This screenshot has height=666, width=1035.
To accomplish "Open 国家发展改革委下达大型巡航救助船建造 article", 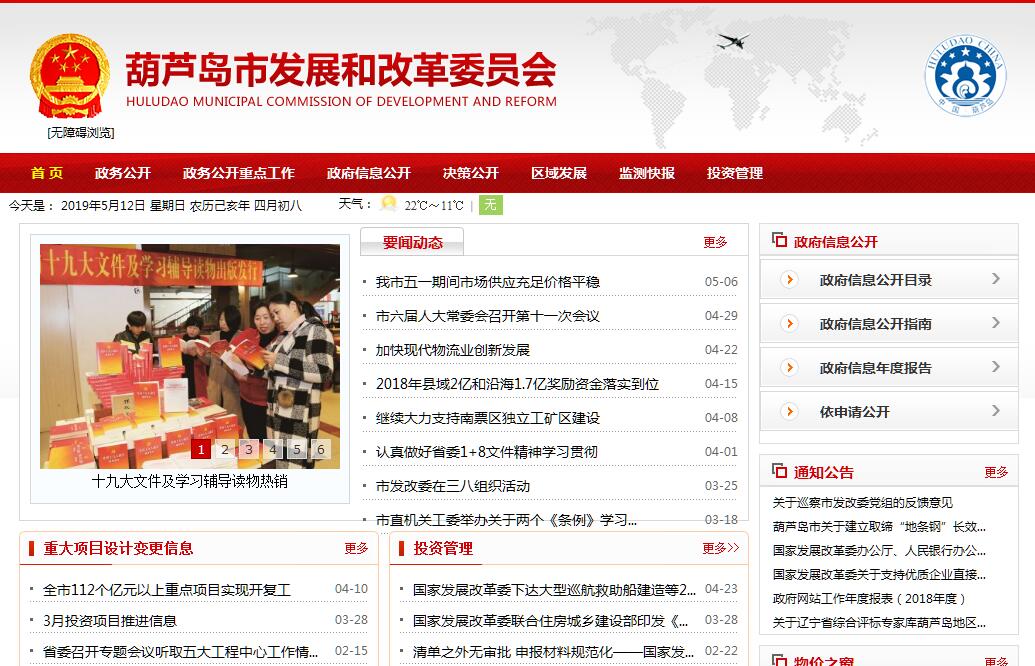I will tap(554, 590).
